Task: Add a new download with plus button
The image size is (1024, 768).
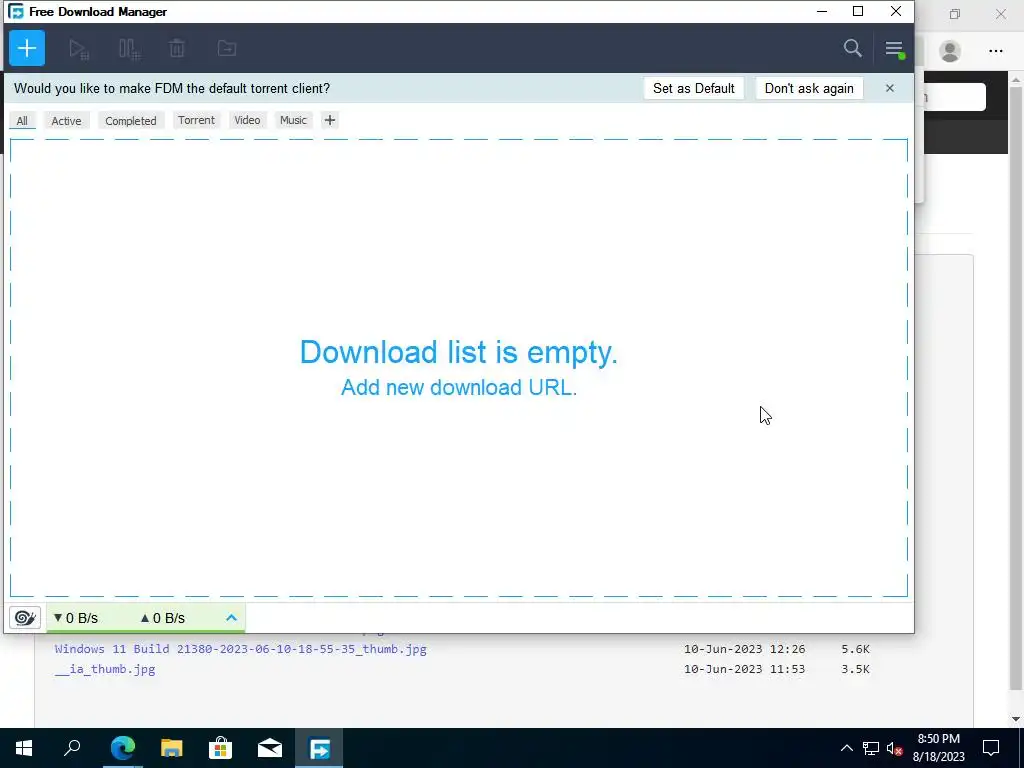Action: (x=27, y=48)
